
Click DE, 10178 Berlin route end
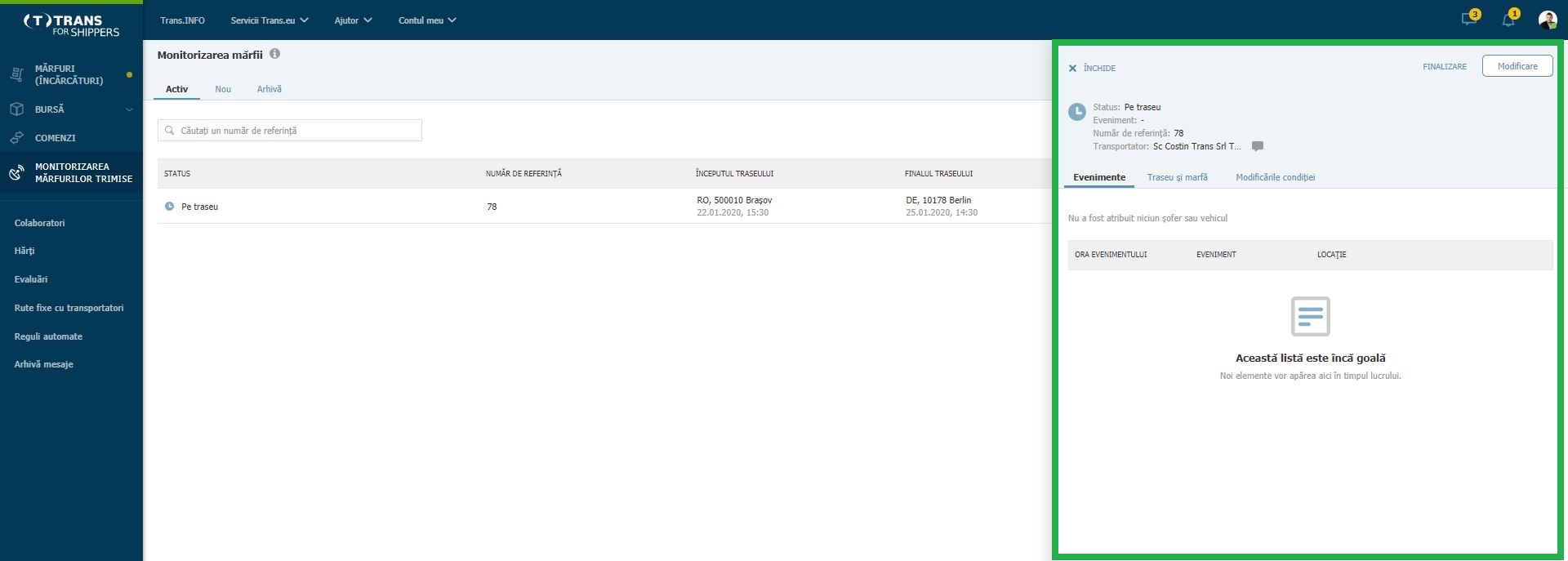click(x=938, y=200)
